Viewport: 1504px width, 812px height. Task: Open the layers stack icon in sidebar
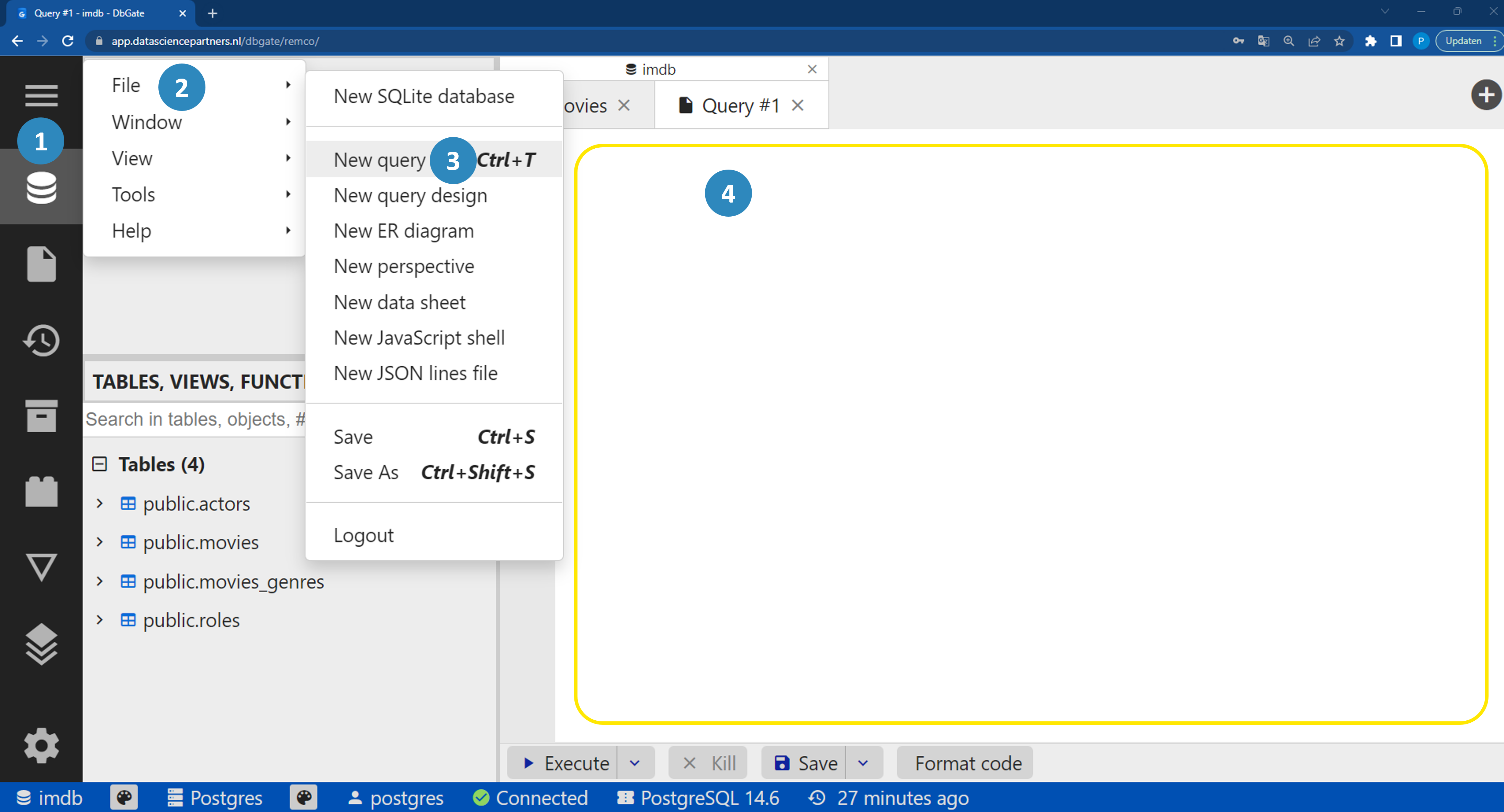pos(41,644)
